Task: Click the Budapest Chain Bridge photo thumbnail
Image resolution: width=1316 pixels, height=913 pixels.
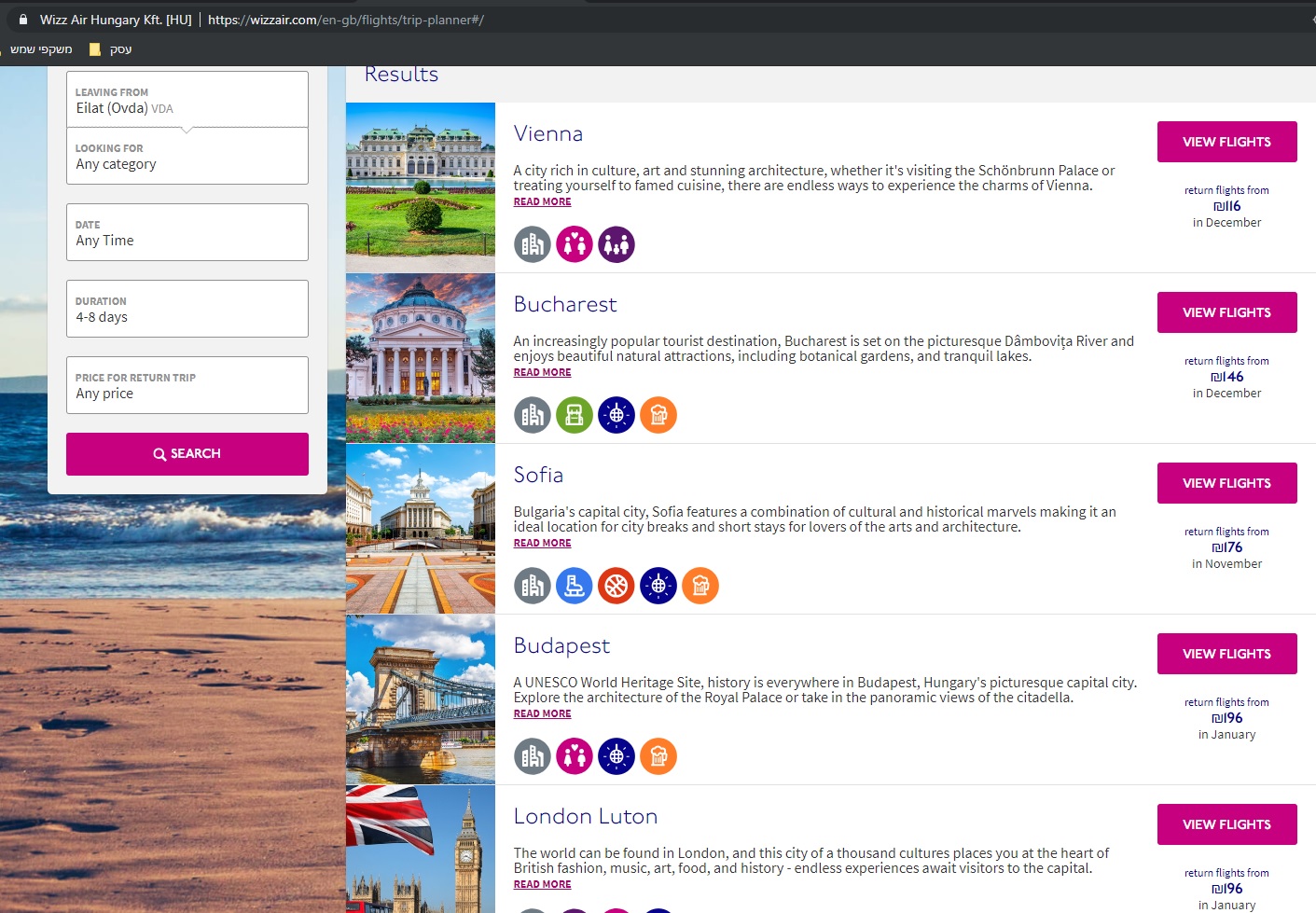Action: tap(421, 699)
